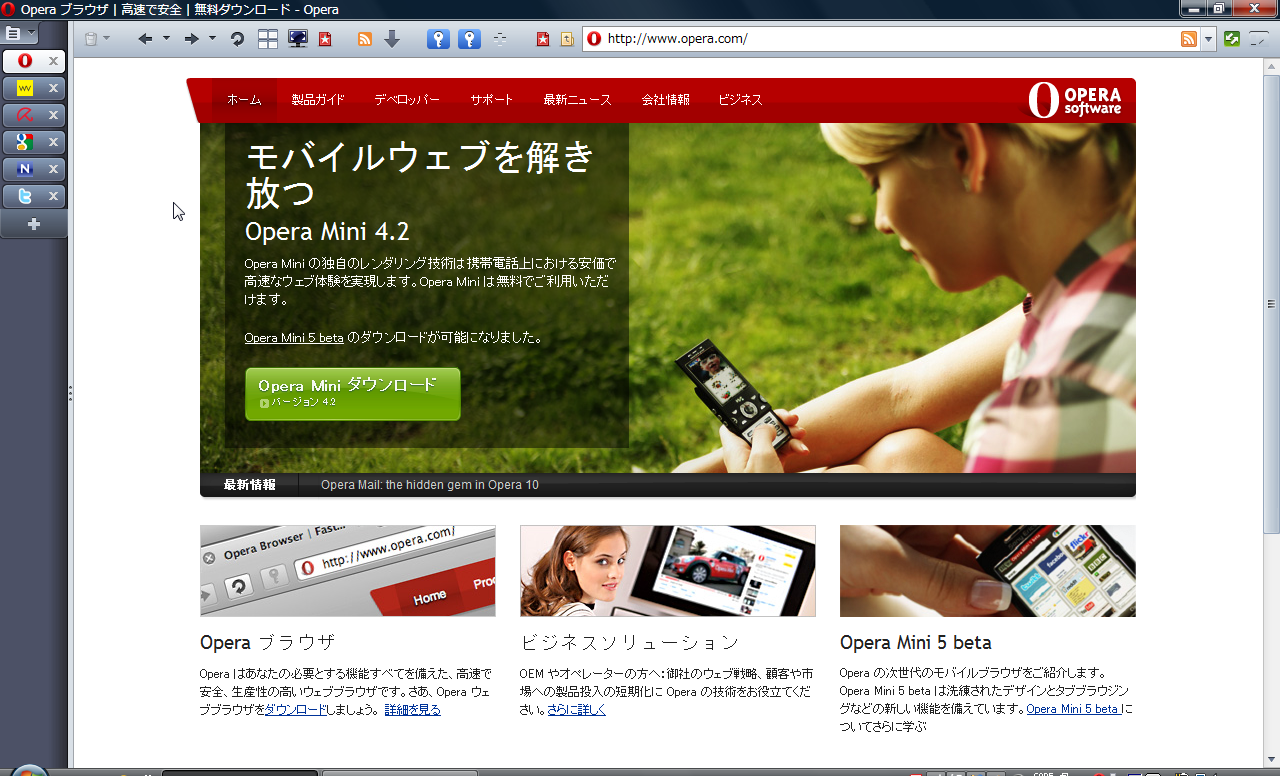Viewport: 1280px width, 776px height.
Task: Follow the Opera Mini 5 beta banner link
Action: pyautogui.click(x=294, y=338)
